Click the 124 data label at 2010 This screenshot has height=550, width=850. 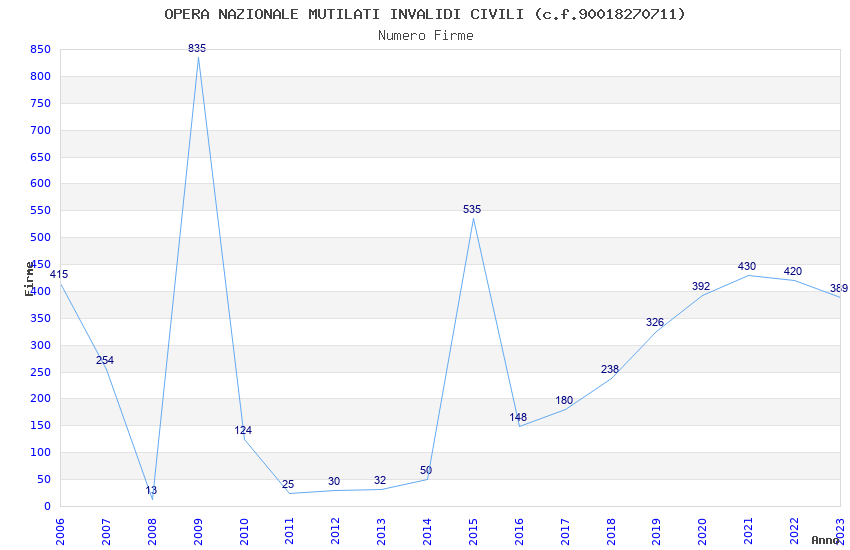243,430
